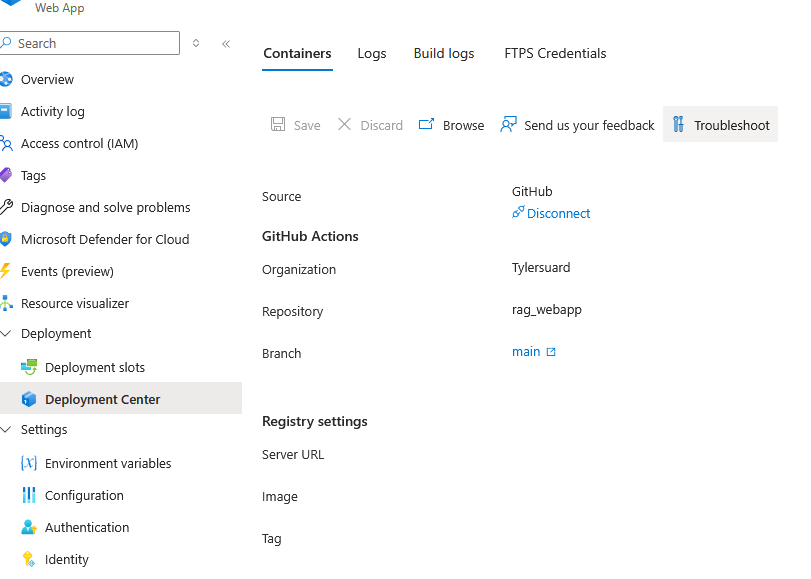Click the Configuration bars icon

29,495
